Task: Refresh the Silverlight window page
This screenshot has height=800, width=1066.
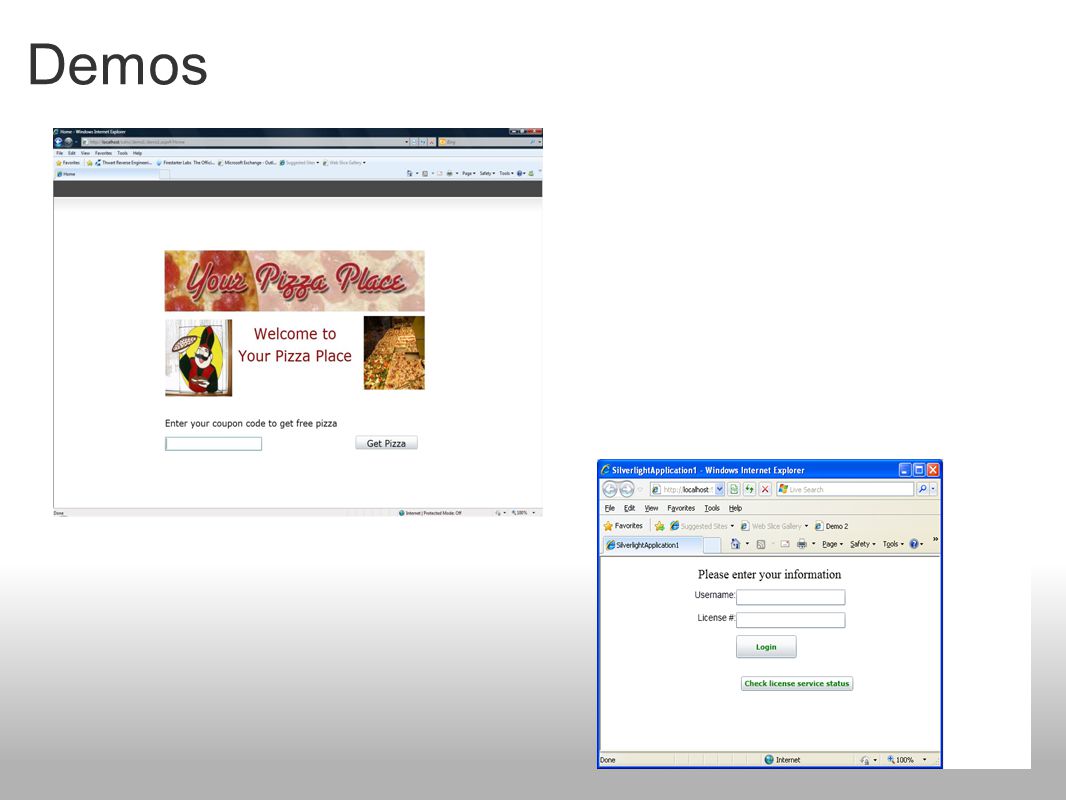Action: pyautogui.click(x=749, y=489)
